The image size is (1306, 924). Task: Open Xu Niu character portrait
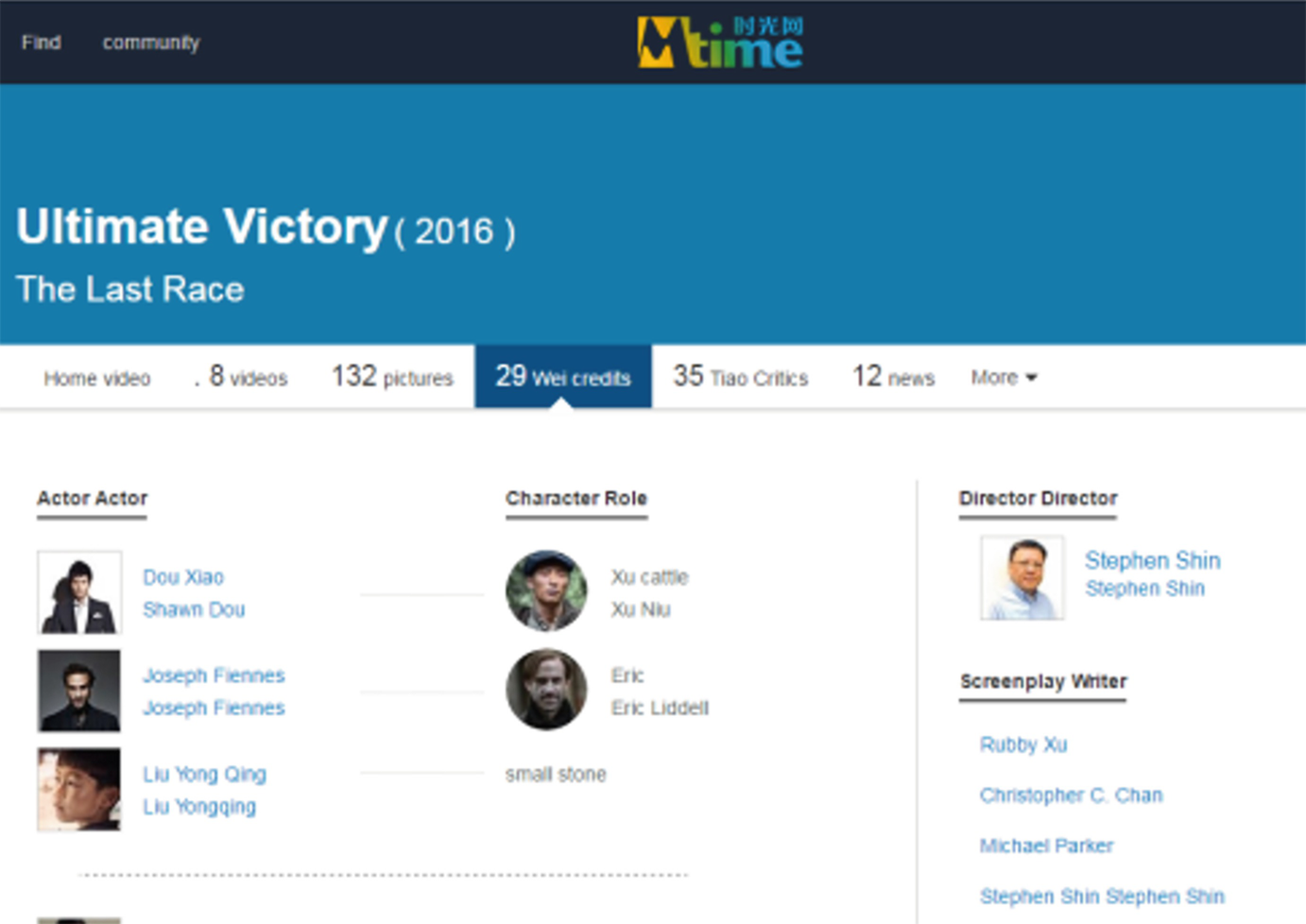point(546,591)
